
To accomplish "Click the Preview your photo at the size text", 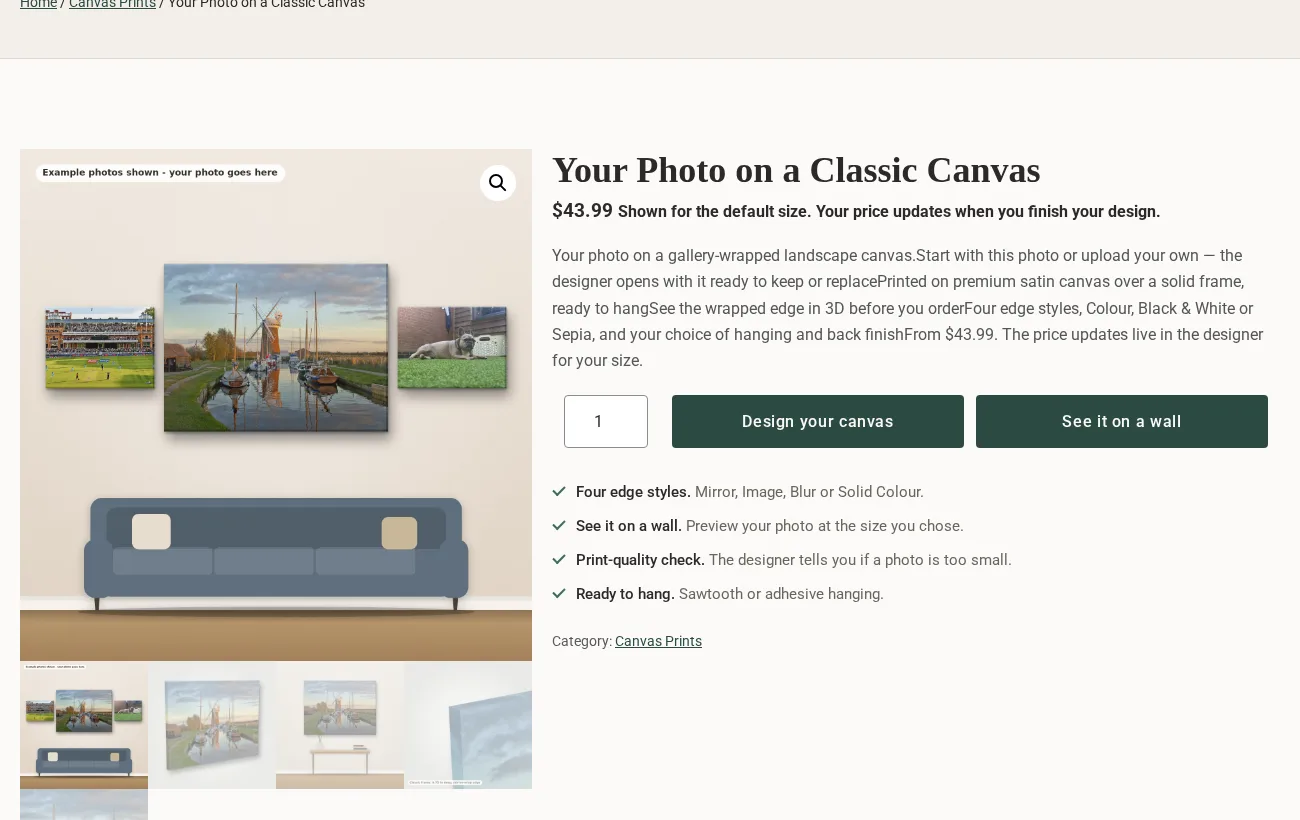I will [825, 526].
